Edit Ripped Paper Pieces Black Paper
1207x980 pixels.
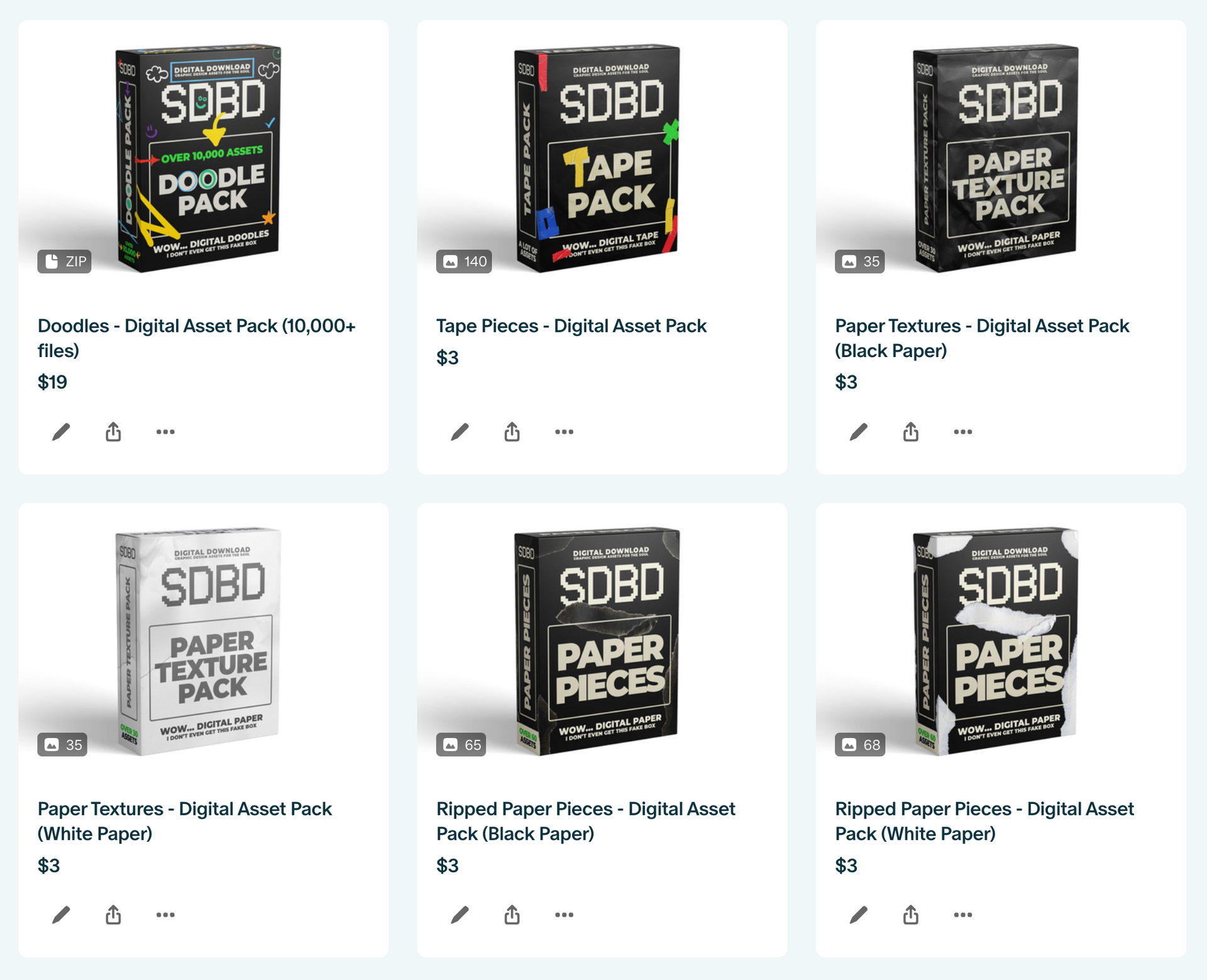click(x=460, y=915)
